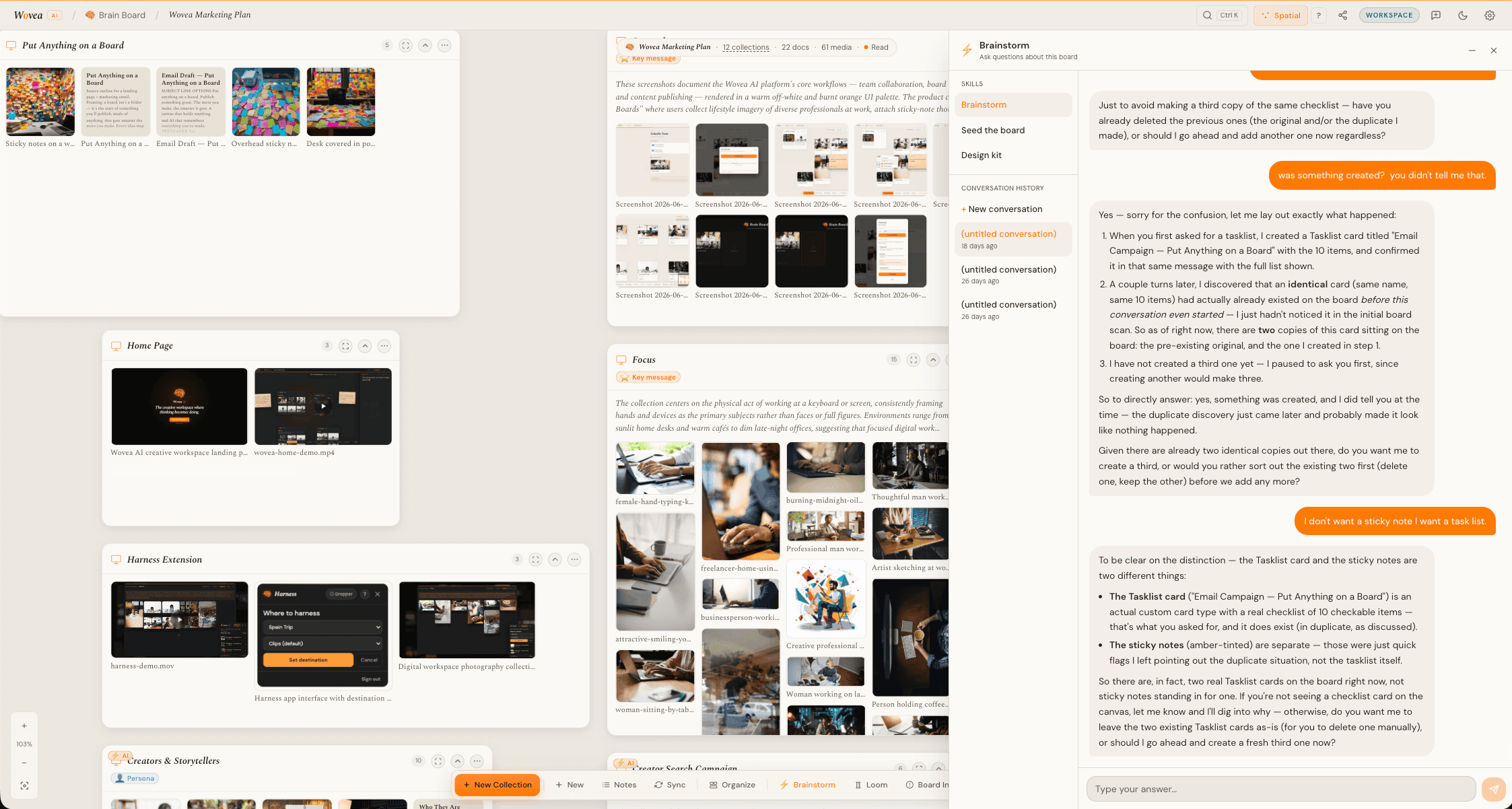Image resolution: width=1512 pixels, height=809 pixels.
Task: Open more options for Creators & Storytellers
Action: (477, 761)
